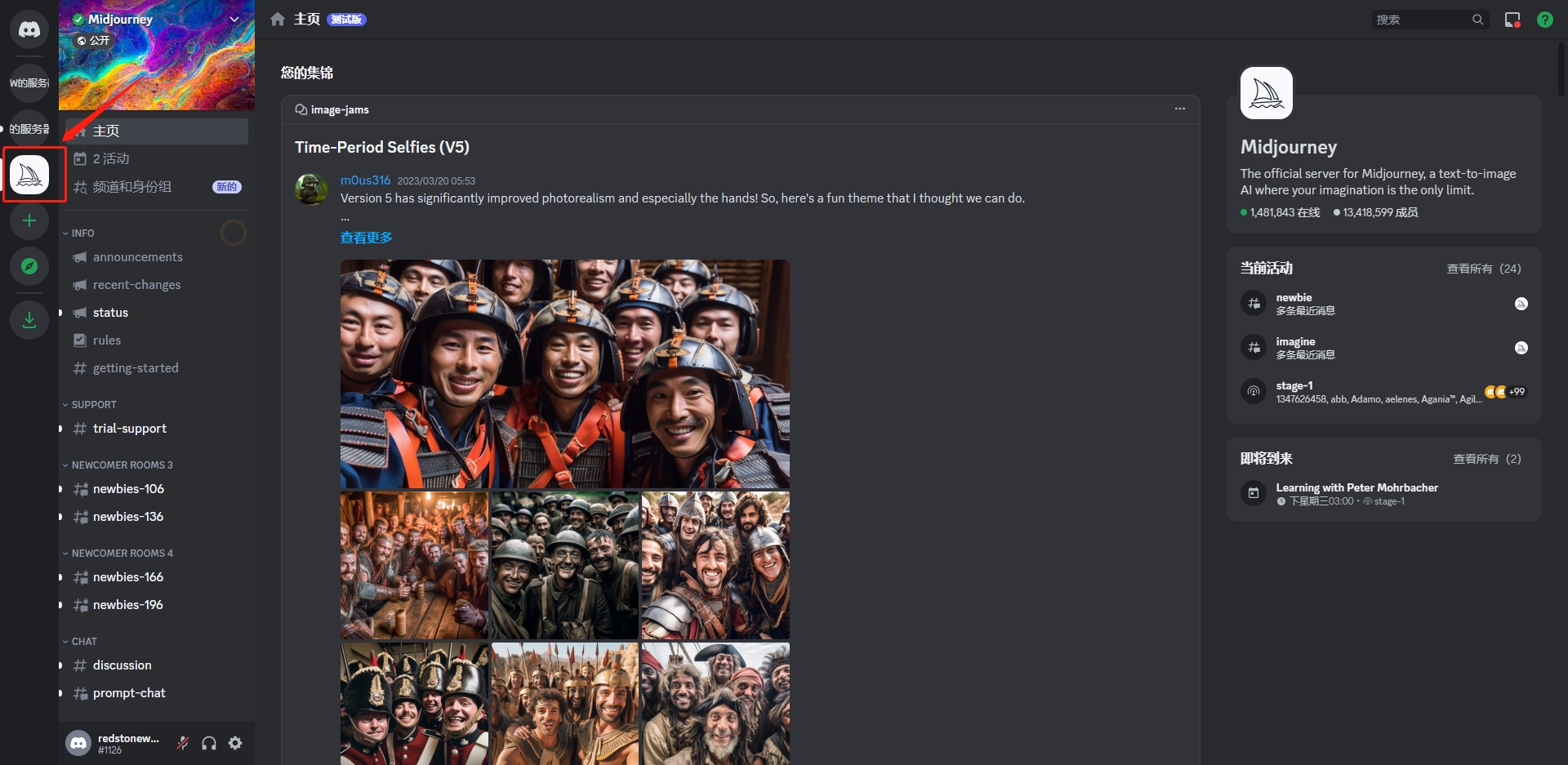This screenshot has height=765, width=1568.
Task: Collapse the INFO channel category
Action: click(82, 234)
